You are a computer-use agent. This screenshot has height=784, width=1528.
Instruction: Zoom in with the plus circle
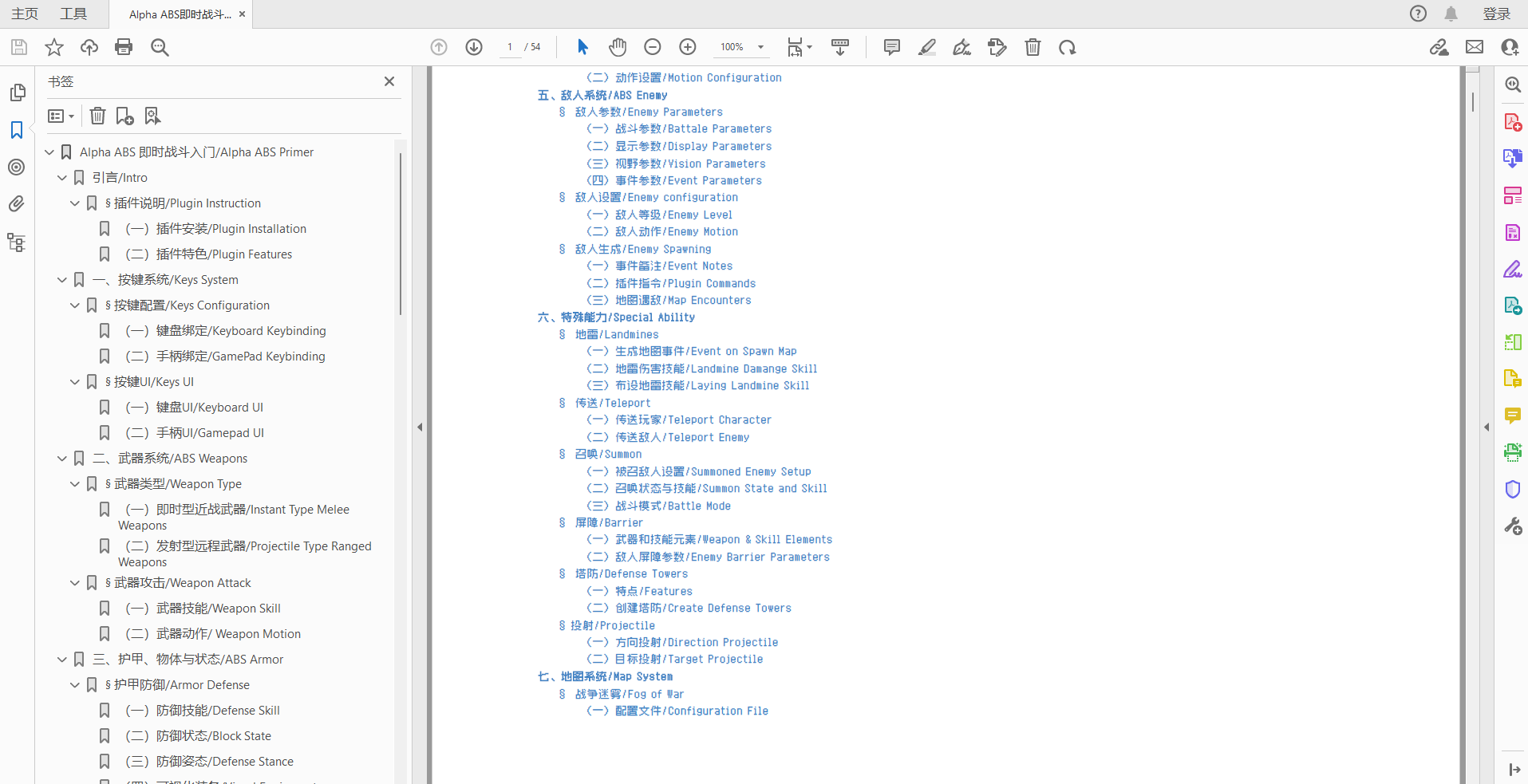click(x=688, y=47)
